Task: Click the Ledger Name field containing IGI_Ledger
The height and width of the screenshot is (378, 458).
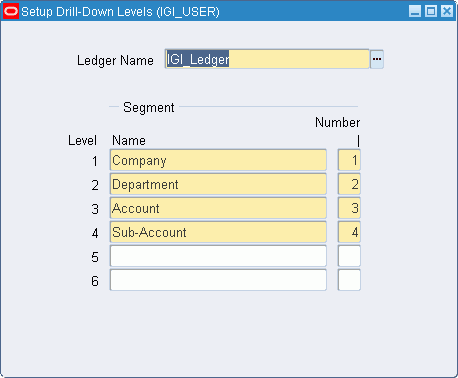Action: [267, 59]
